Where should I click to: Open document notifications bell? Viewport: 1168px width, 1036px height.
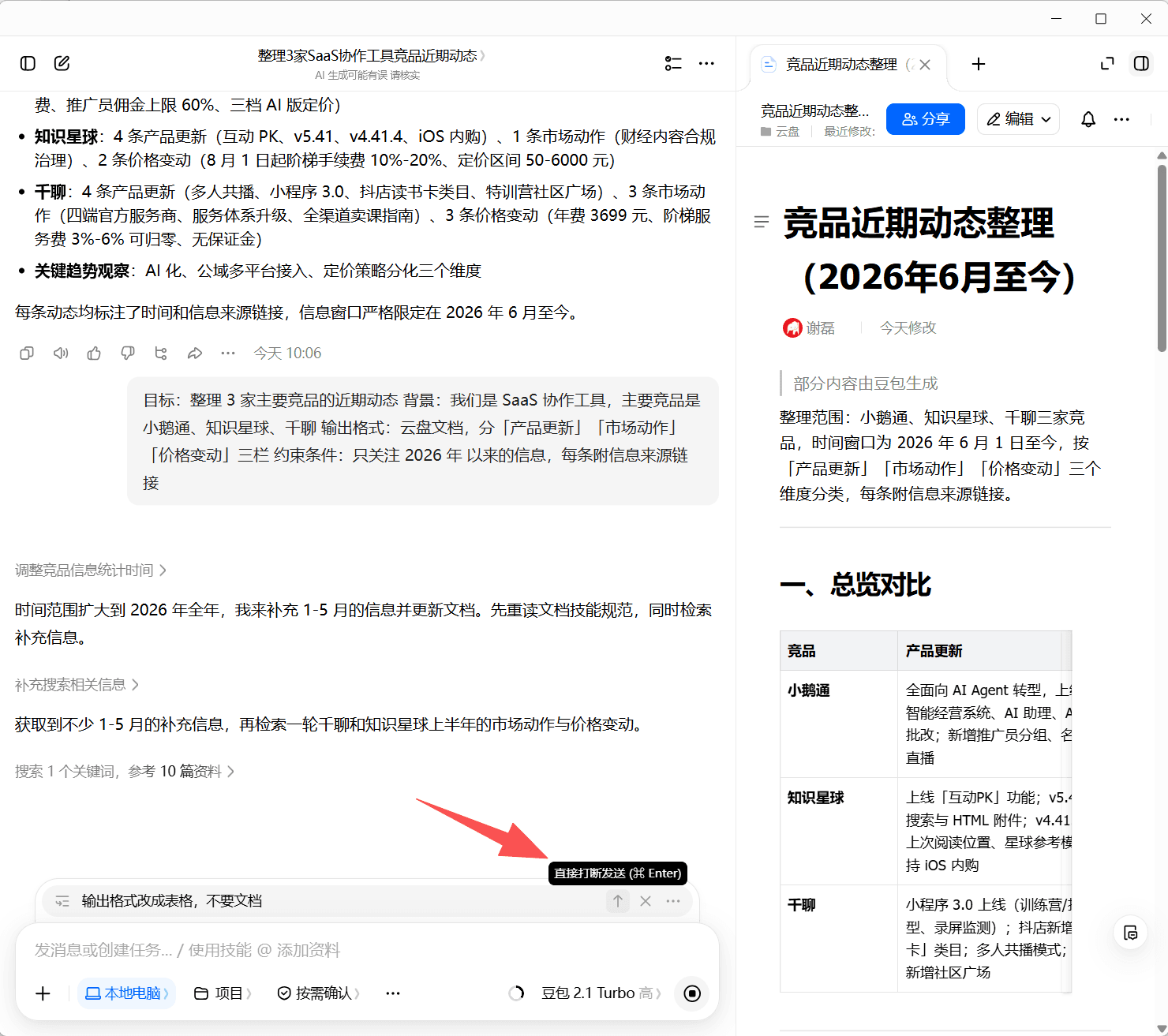coord(1088,119)
